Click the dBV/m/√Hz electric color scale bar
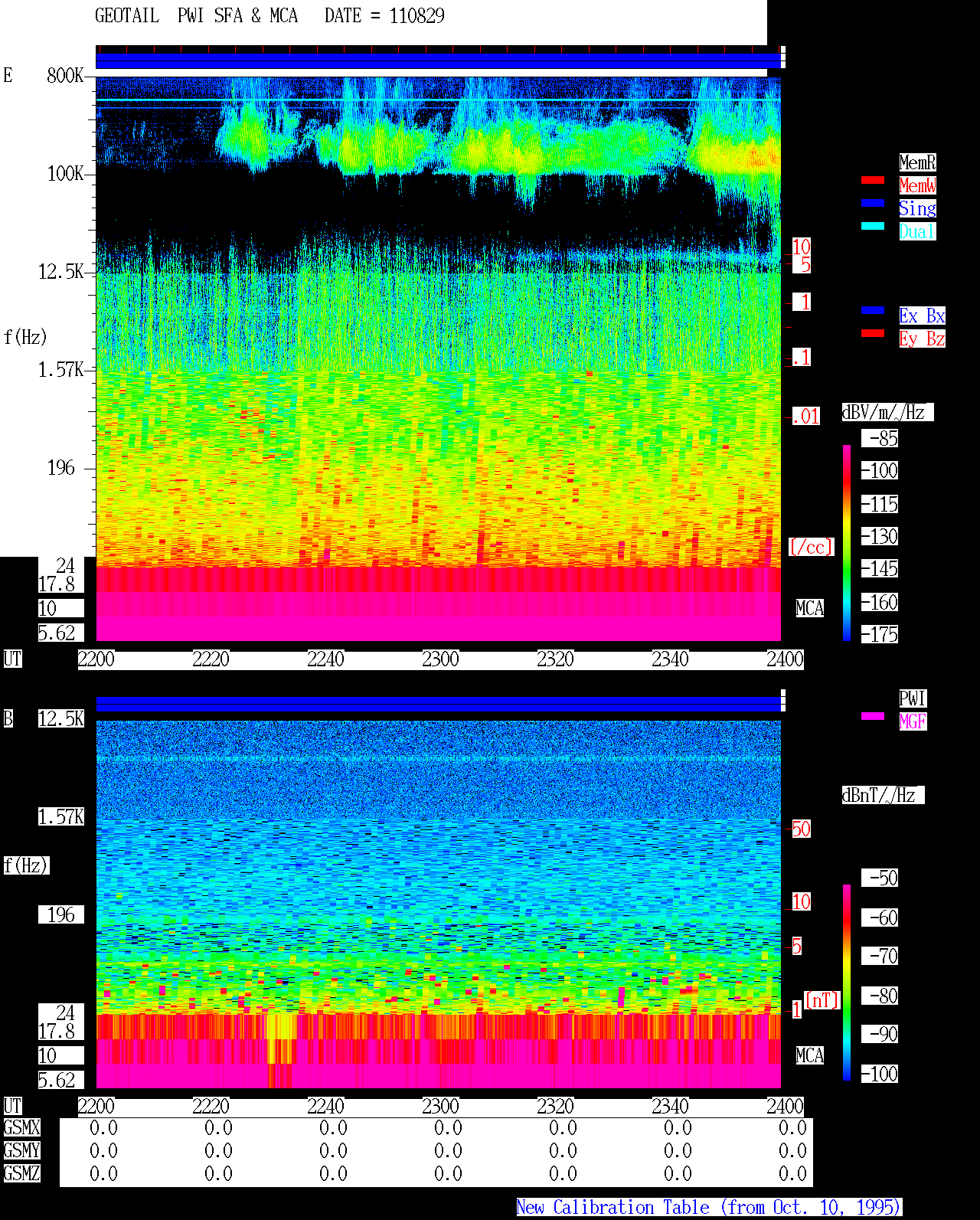Screen dimensions: 980x1220 [847, 543]
